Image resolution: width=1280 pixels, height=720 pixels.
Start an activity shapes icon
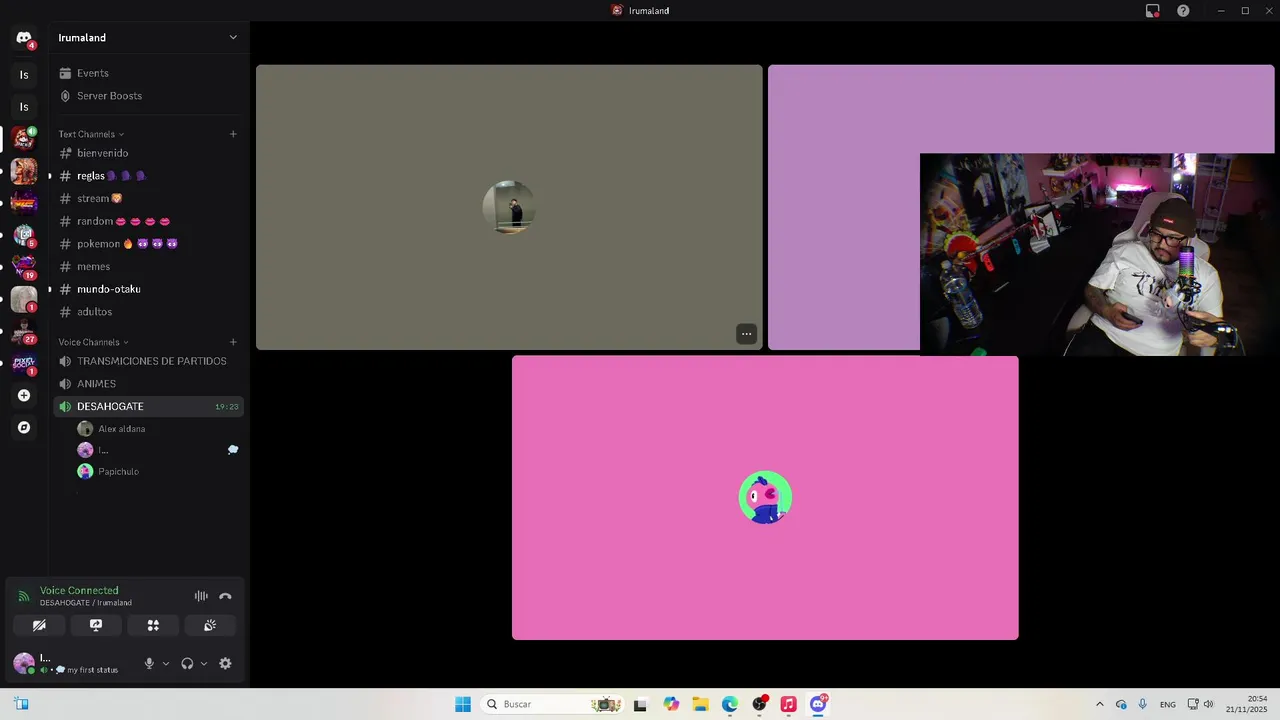(153, 625)
